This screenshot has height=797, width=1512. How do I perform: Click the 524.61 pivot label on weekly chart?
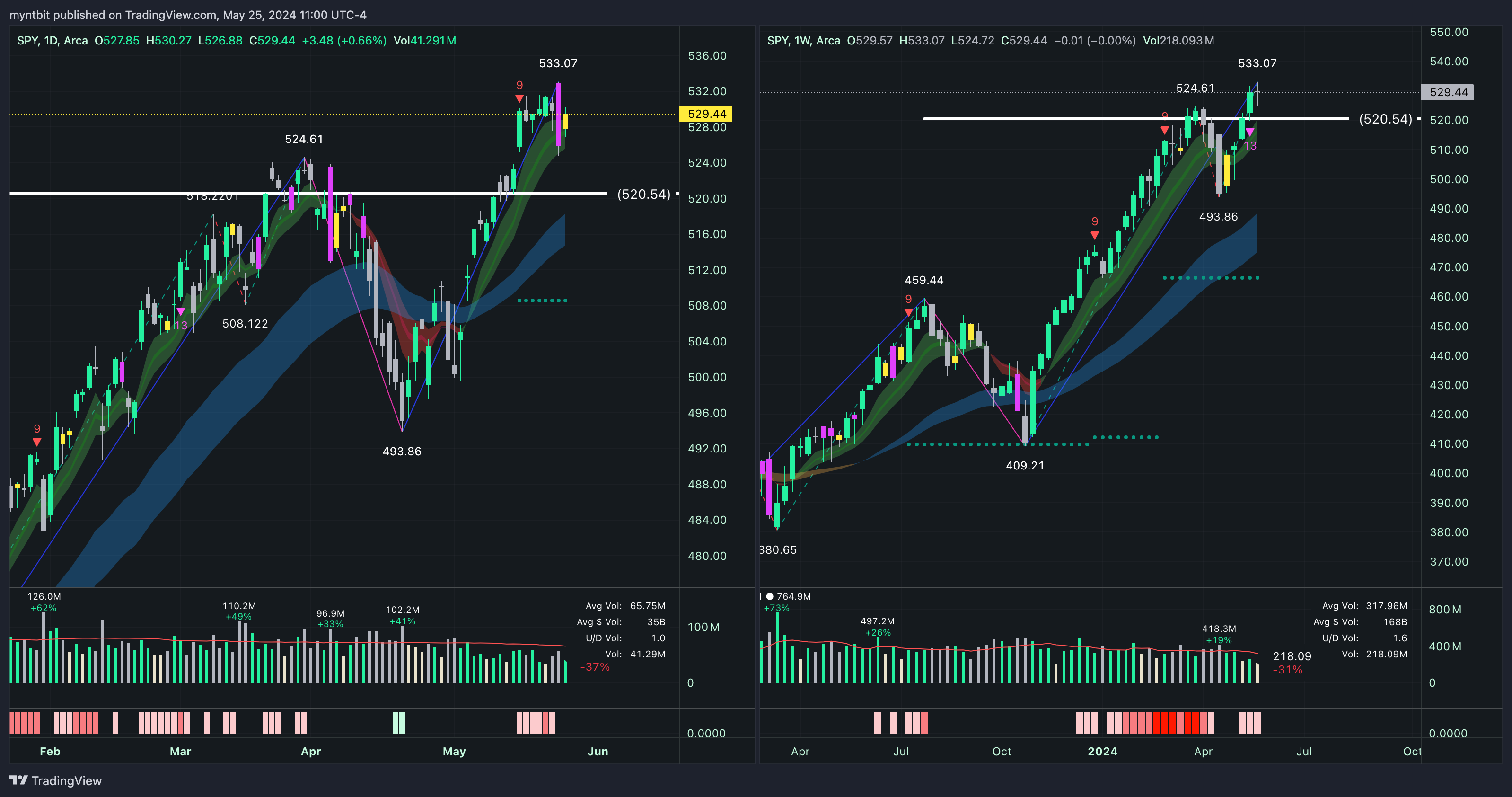click(1195, 88)
